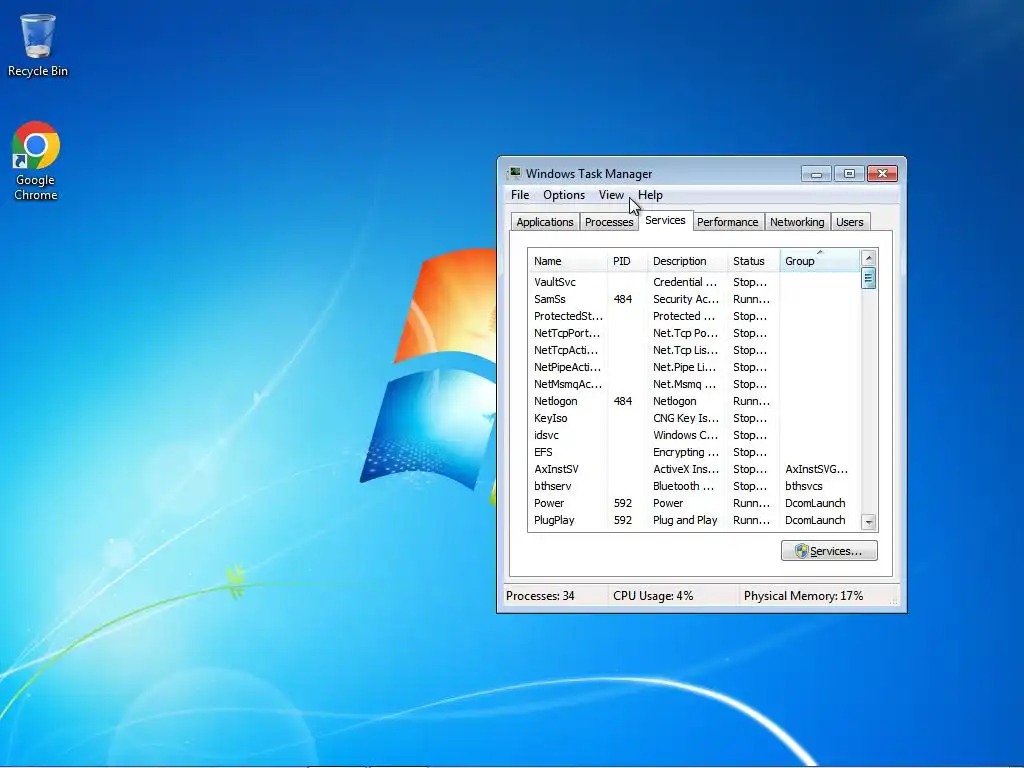
Task: Switch to the Networking tab
Action: tap(797, 222)
